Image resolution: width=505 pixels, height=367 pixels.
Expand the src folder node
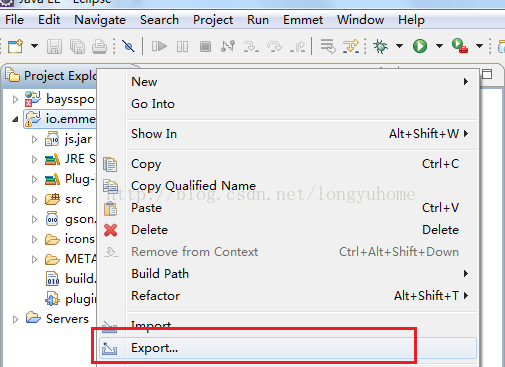tap(34, 199)
